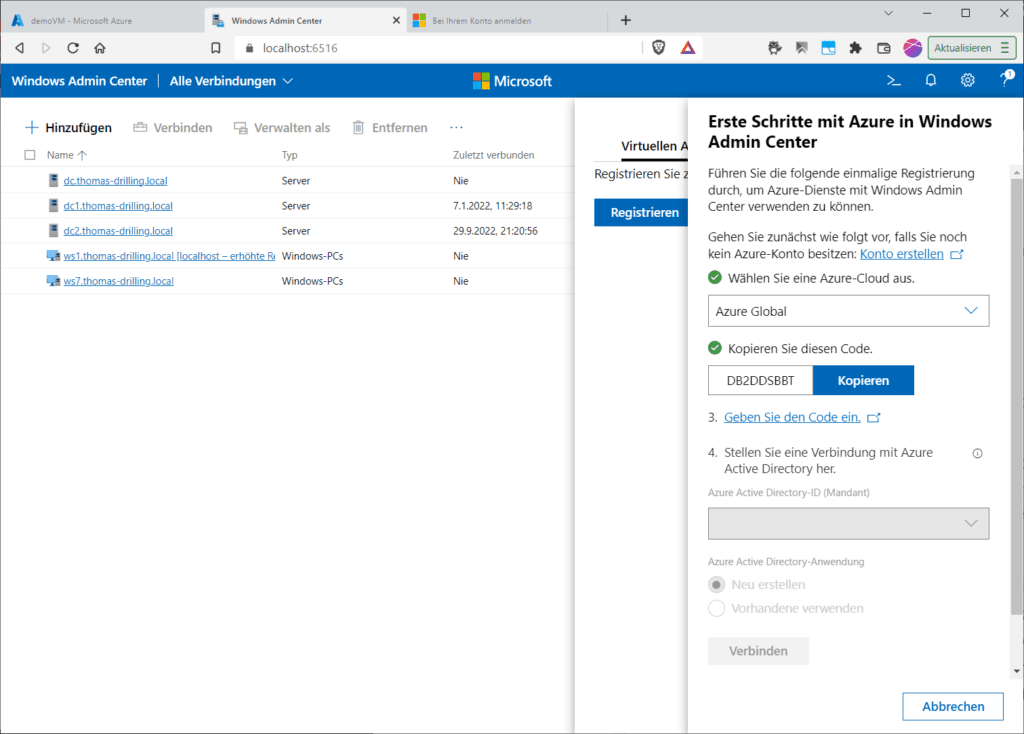Reload the page with the refresh icon
The image size is (1024, 734).
[72, 48]
